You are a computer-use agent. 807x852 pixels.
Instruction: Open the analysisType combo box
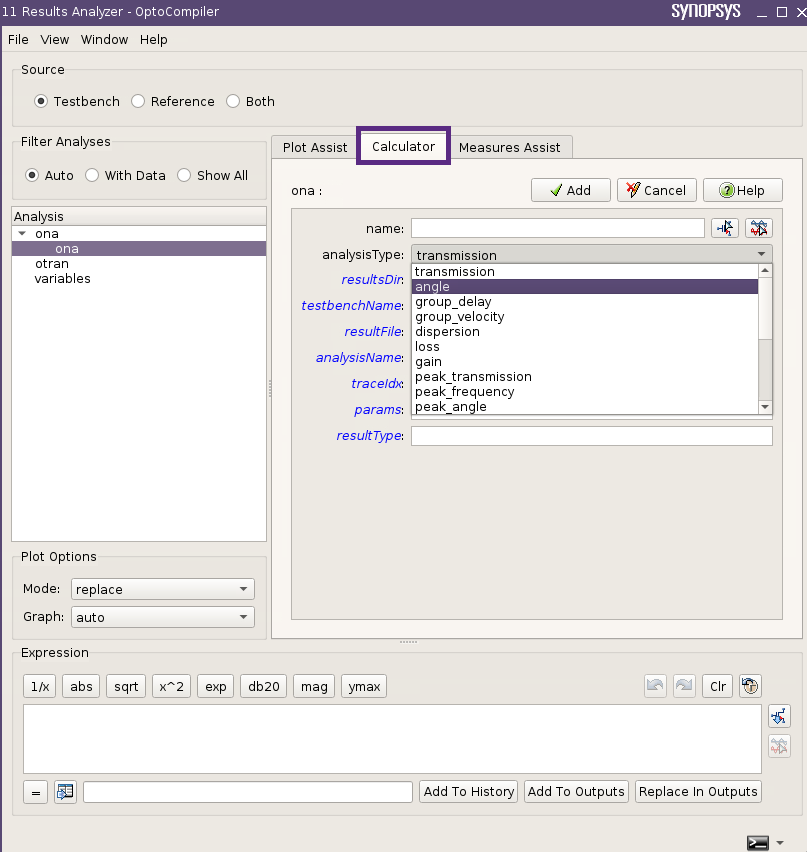[x=592, y=254]
